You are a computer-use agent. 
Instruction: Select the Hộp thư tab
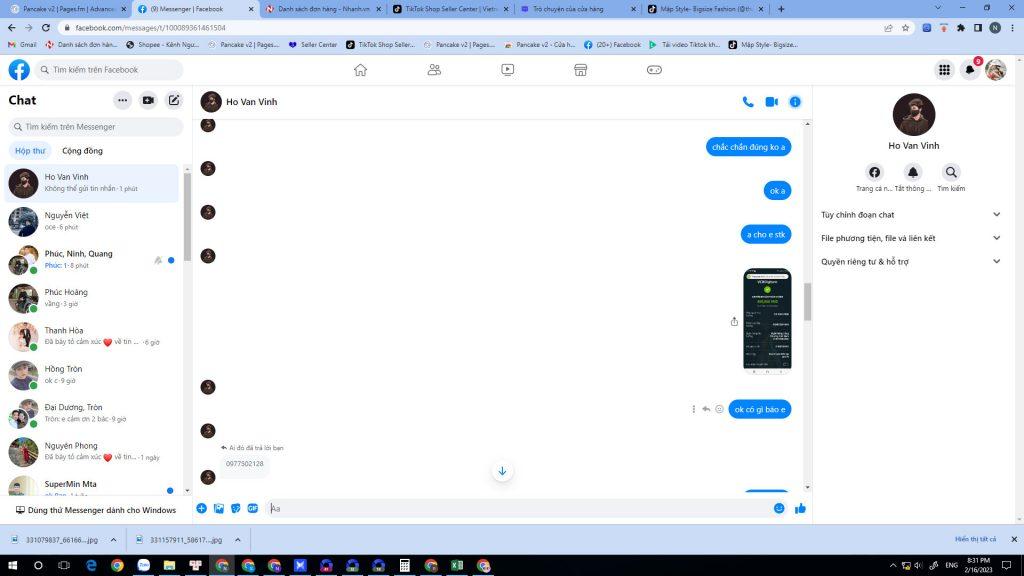tap(30, 151)
